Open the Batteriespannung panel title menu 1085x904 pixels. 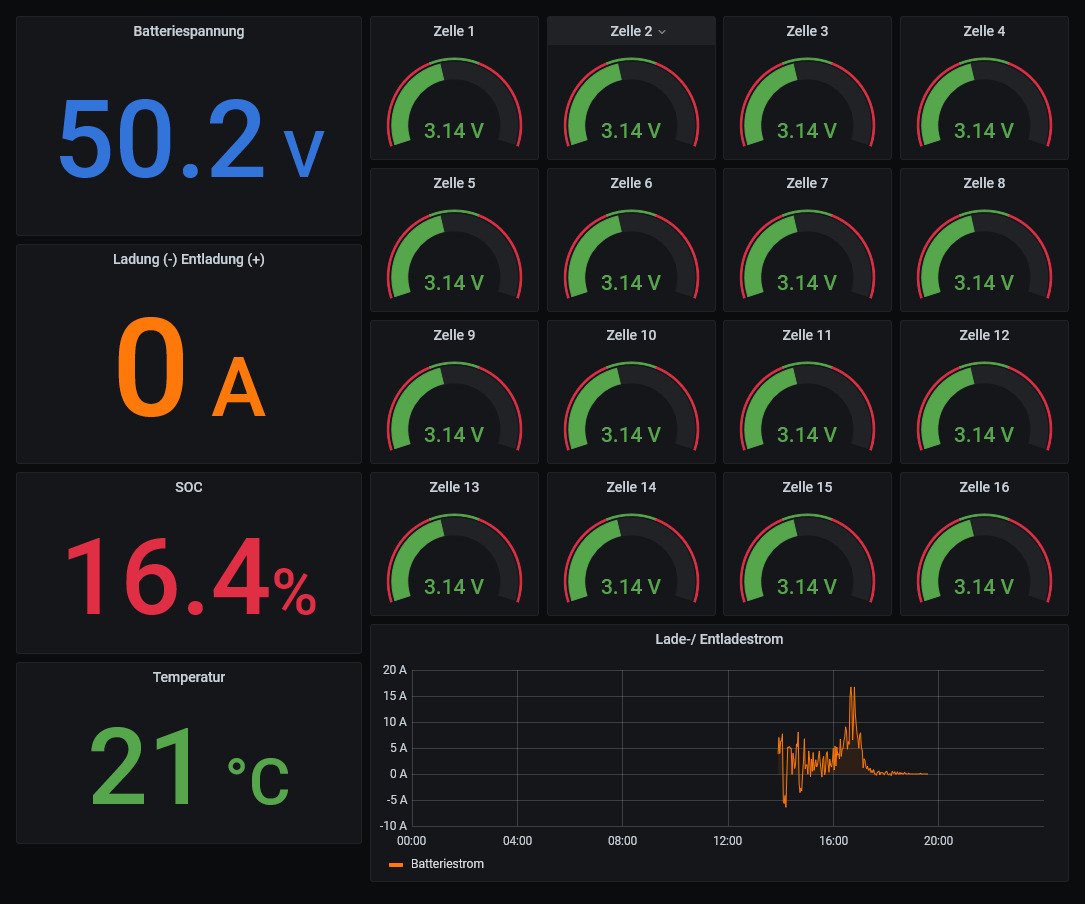tap(188, 31)
